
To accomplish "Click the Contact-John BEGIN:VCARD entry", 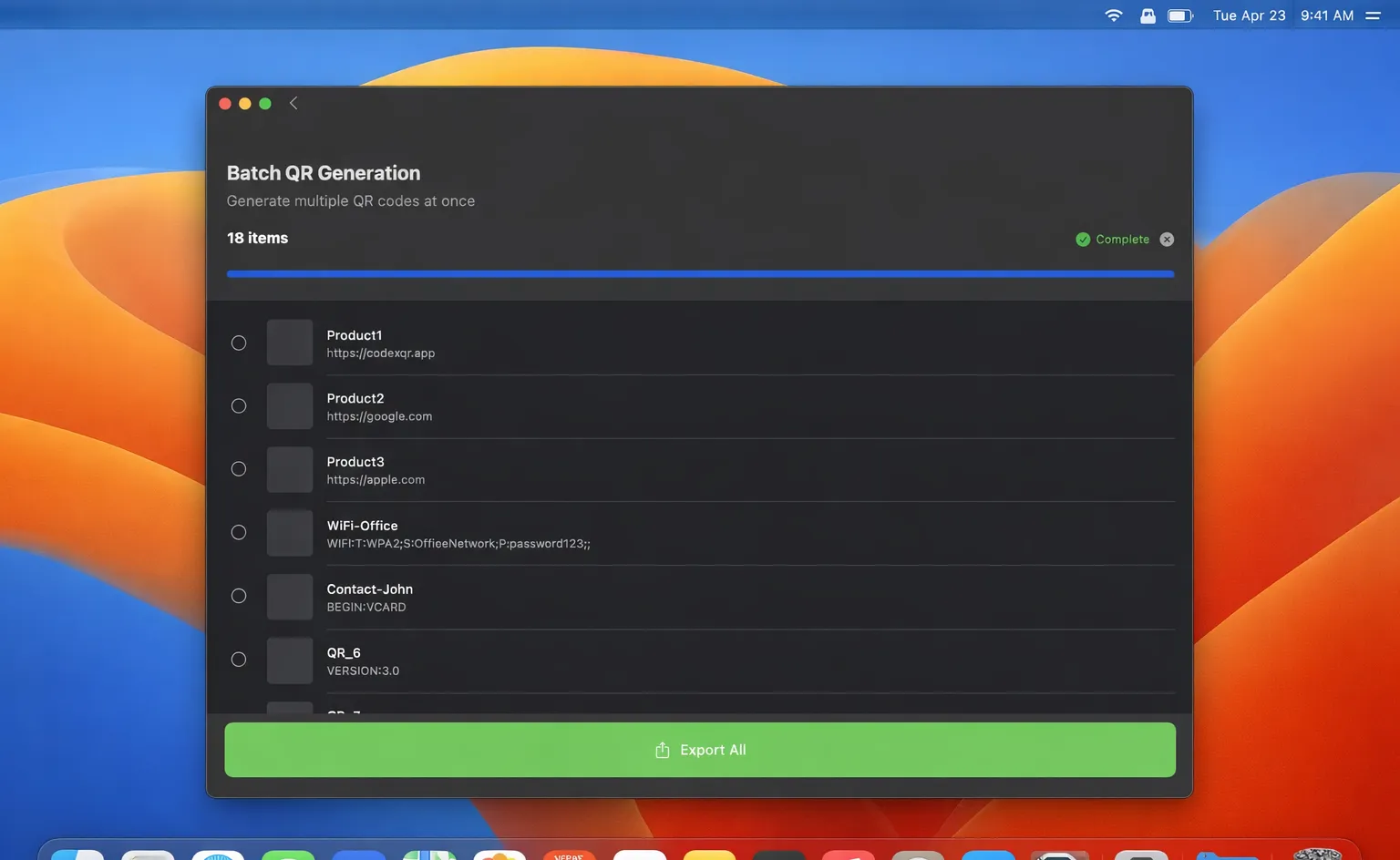I will pos(366,607).
